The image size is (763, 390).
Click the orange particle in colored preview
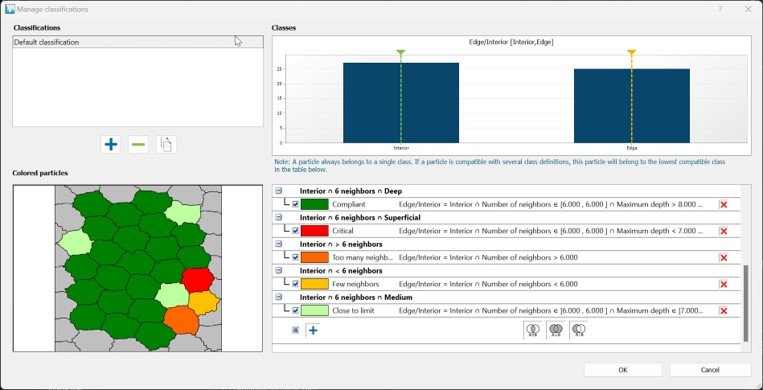click(181, 319)
